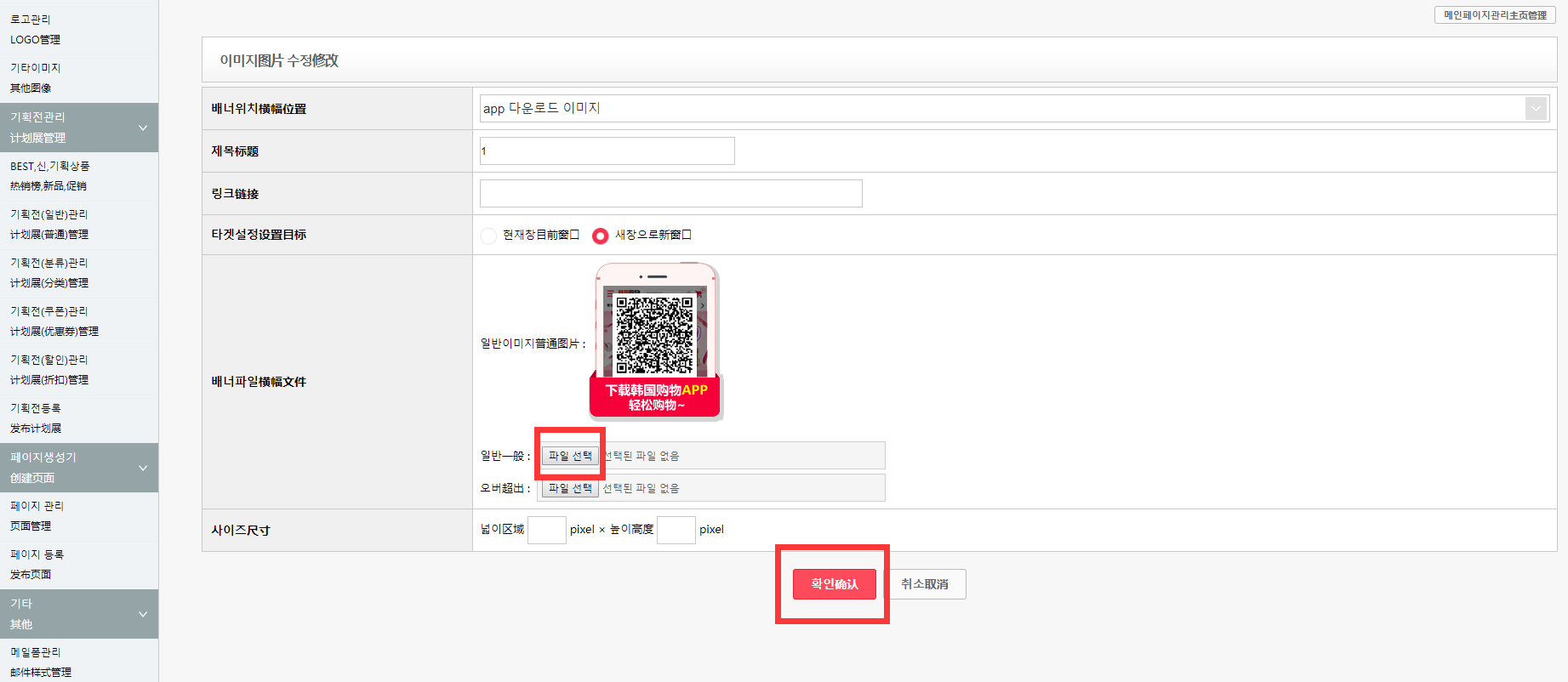Collapse the 페이지생성기 创建页面 sidebar section

pos(79,468)
